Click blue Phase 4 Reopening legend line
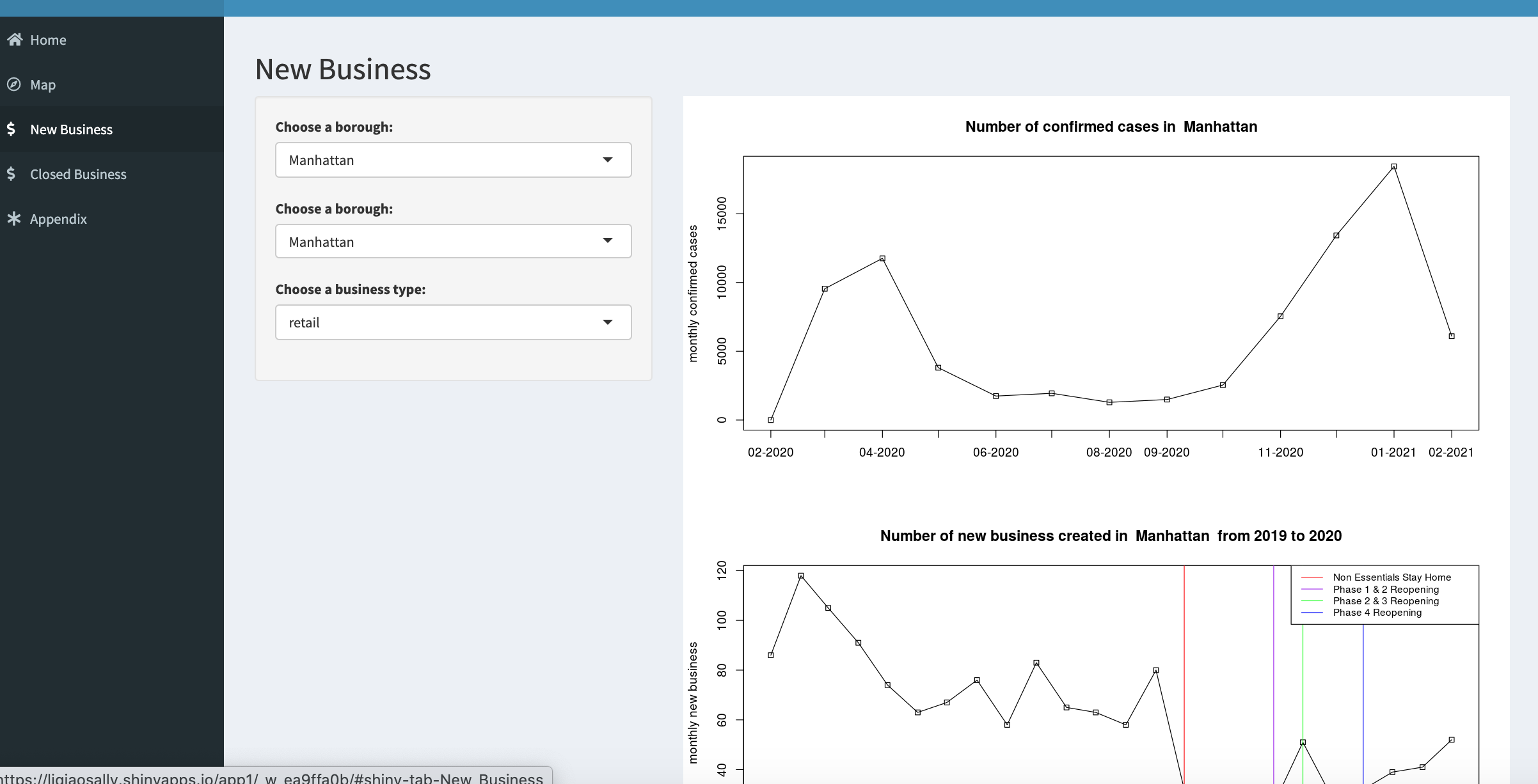 [x=1312, y=613]
